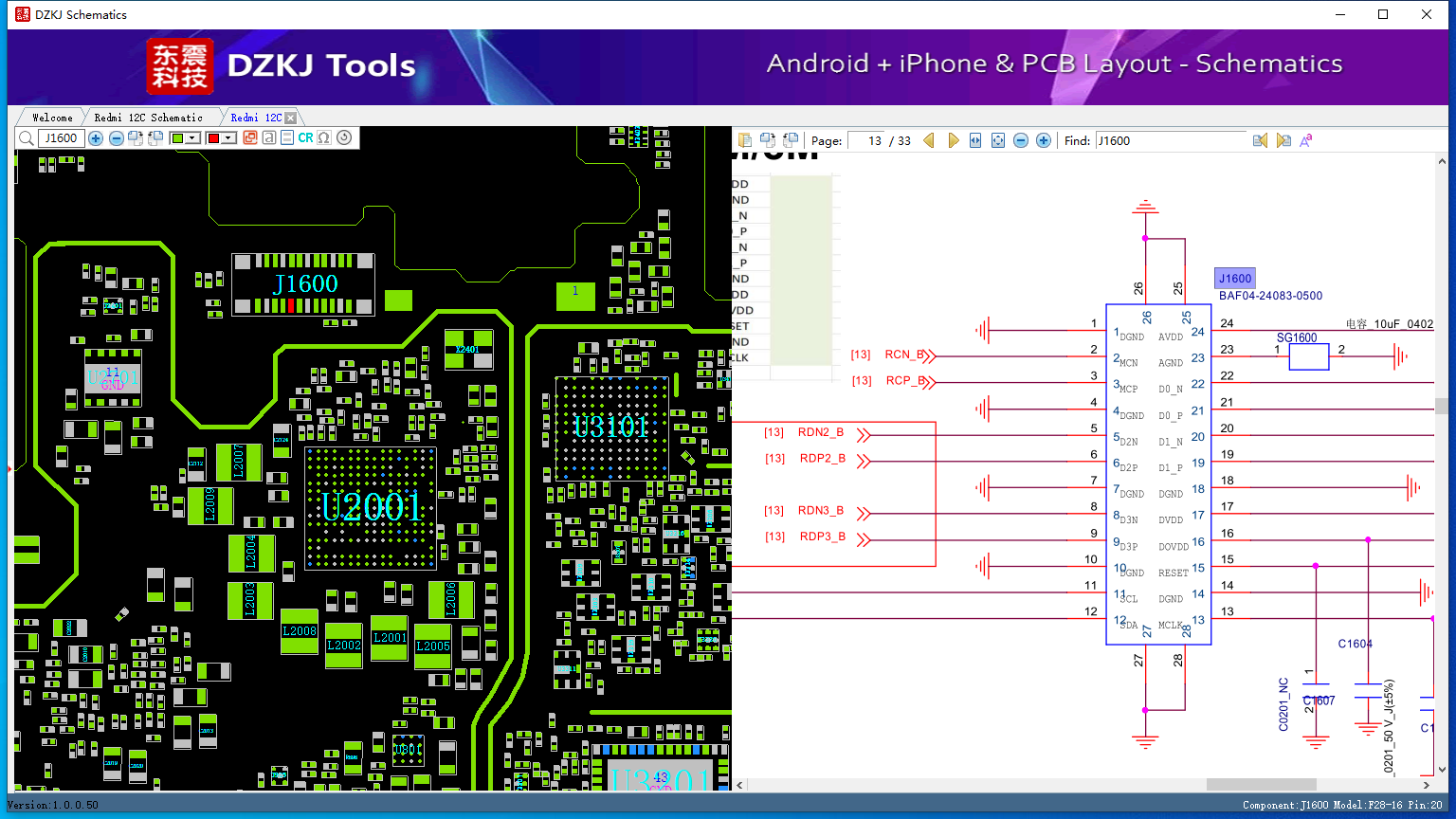Fit the whole schematic page in view
Viewport: 1456px width, 819px height.
pyautogui.click(x=998, y=140)
